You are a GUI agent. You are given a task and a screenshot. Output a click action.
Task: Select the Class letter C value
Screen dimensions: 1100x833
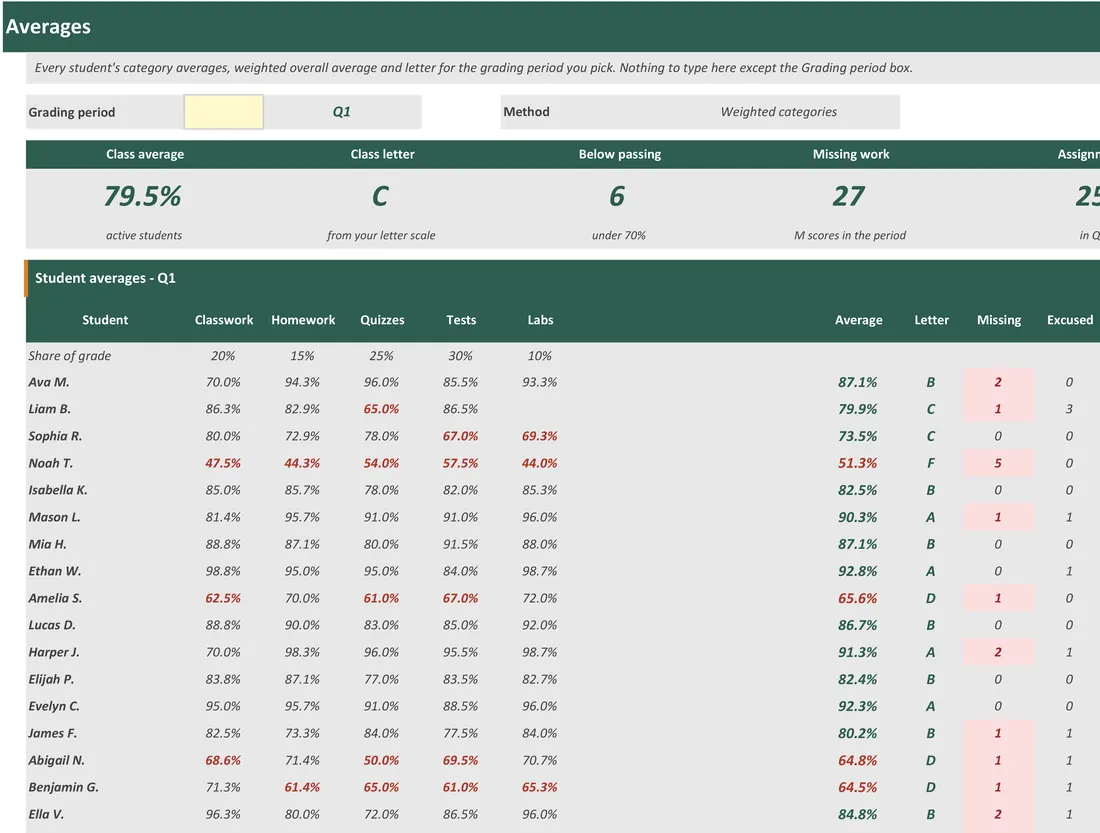point(380,196)
